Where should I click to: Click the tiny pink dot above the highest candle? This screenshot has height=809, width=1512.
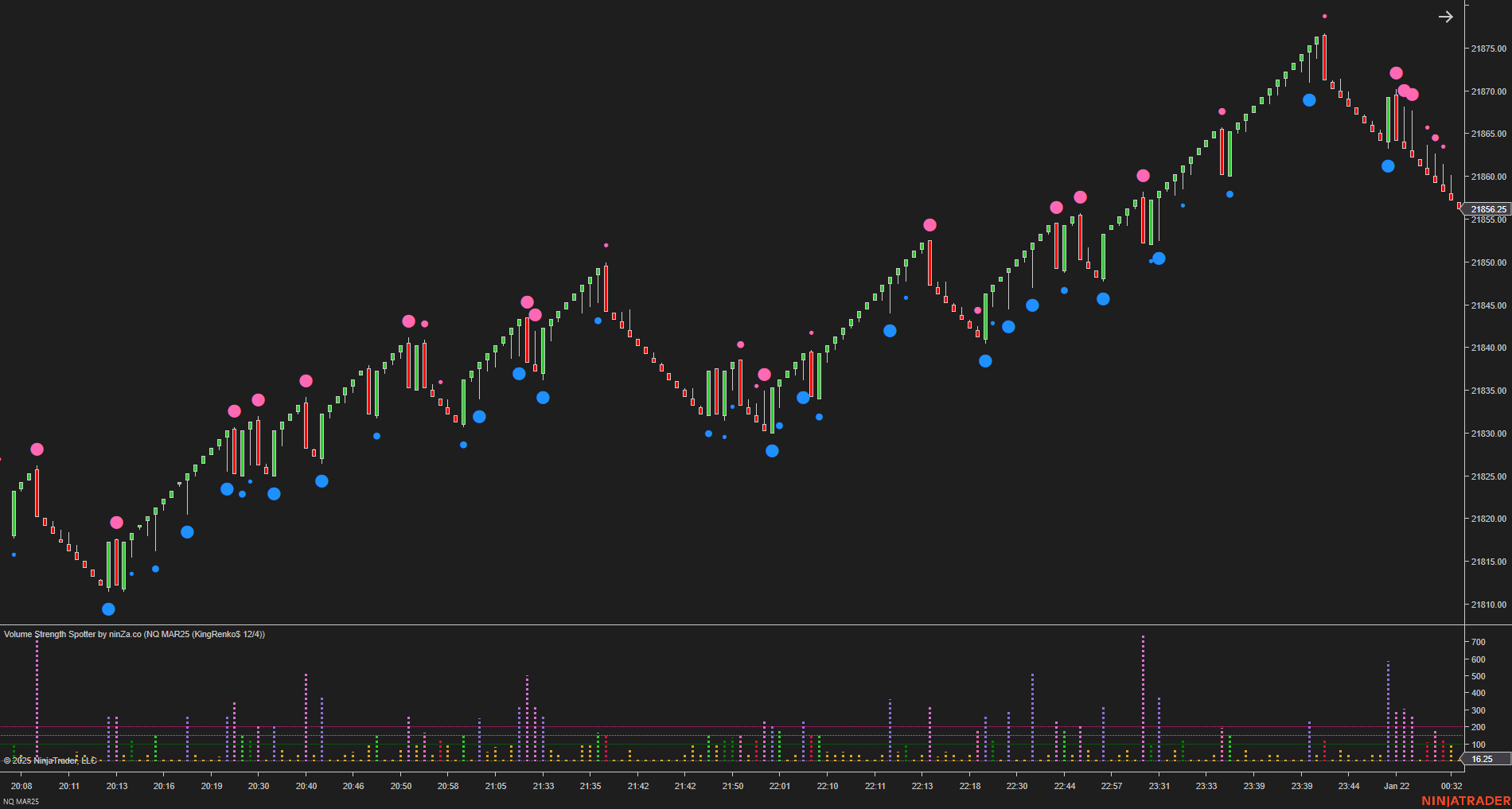(1323, 14)
